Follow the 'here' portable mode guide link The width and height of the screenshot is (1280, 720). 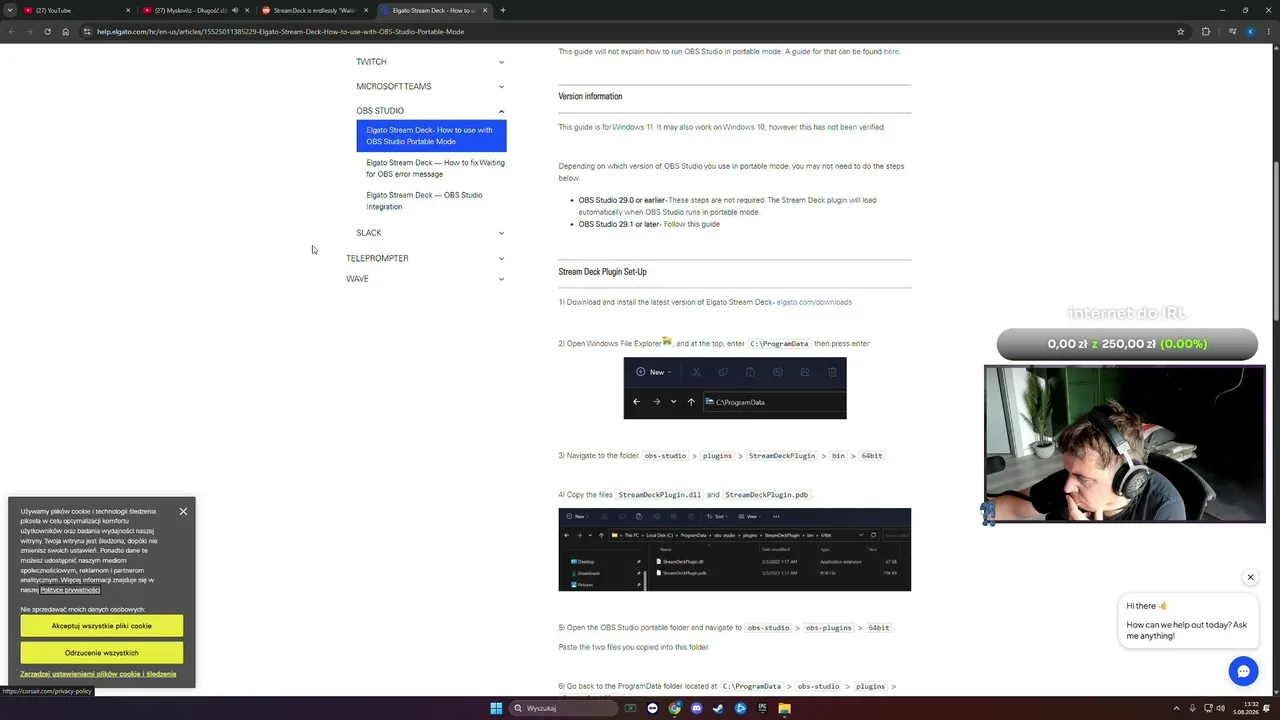click(x=891, y=51)
